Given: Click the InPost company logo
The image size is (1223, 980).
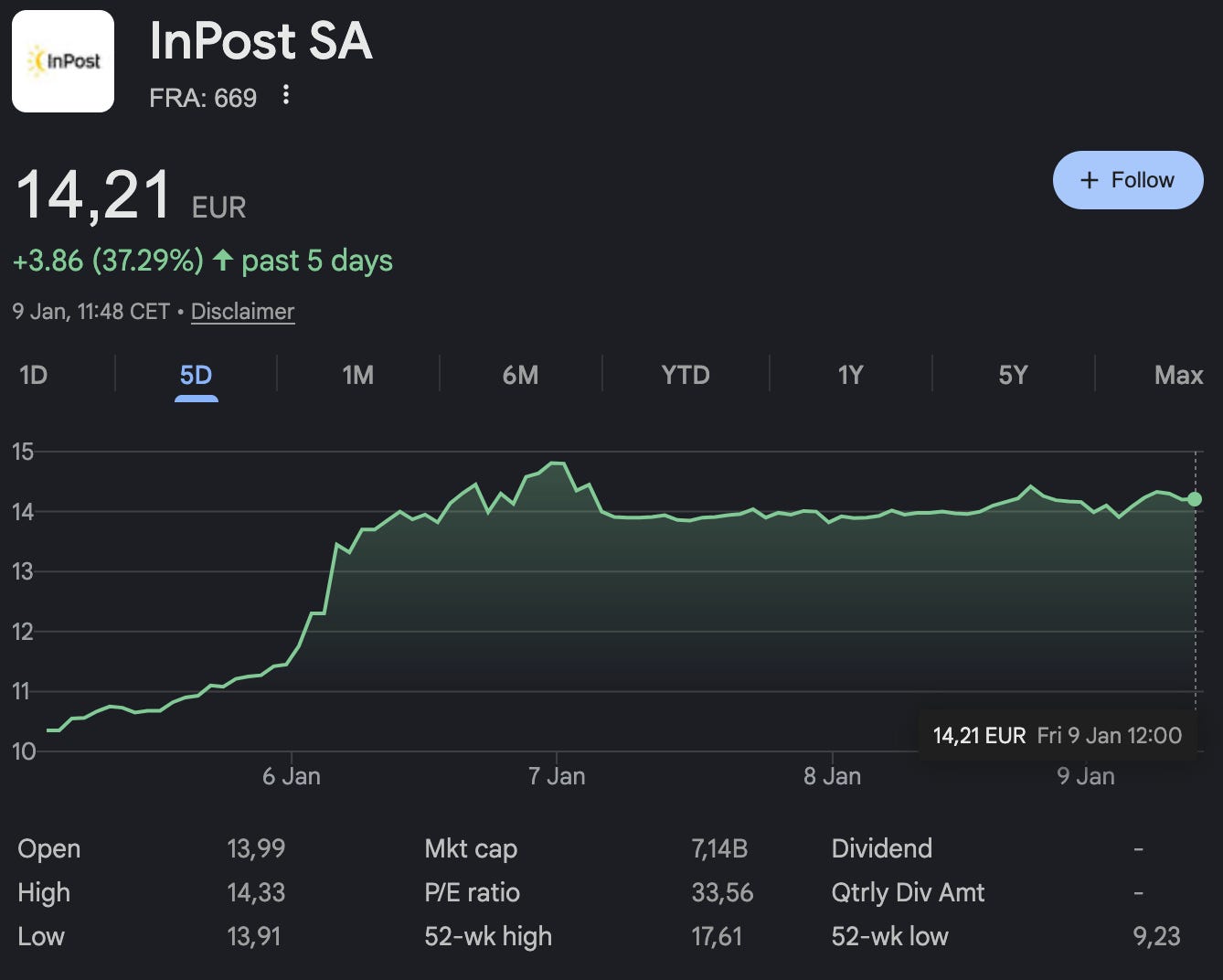Looking at the screenshot, I should pos(63,61).
